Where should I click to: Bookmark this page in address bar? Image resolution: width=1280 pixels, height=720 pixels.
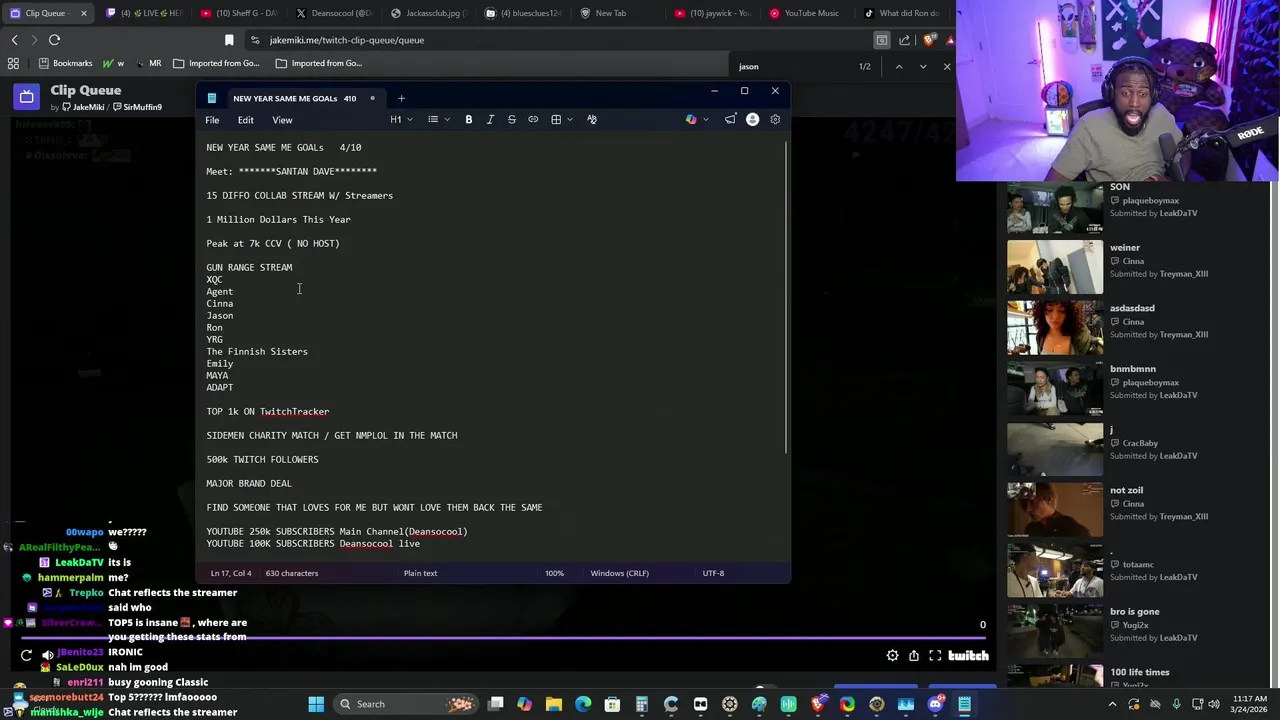click(229, 40)
